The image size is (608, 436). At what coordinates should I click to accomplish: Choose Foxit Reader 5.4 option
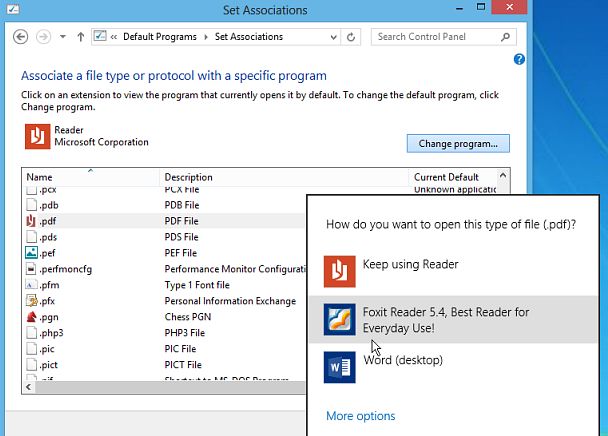pos(453,320)
